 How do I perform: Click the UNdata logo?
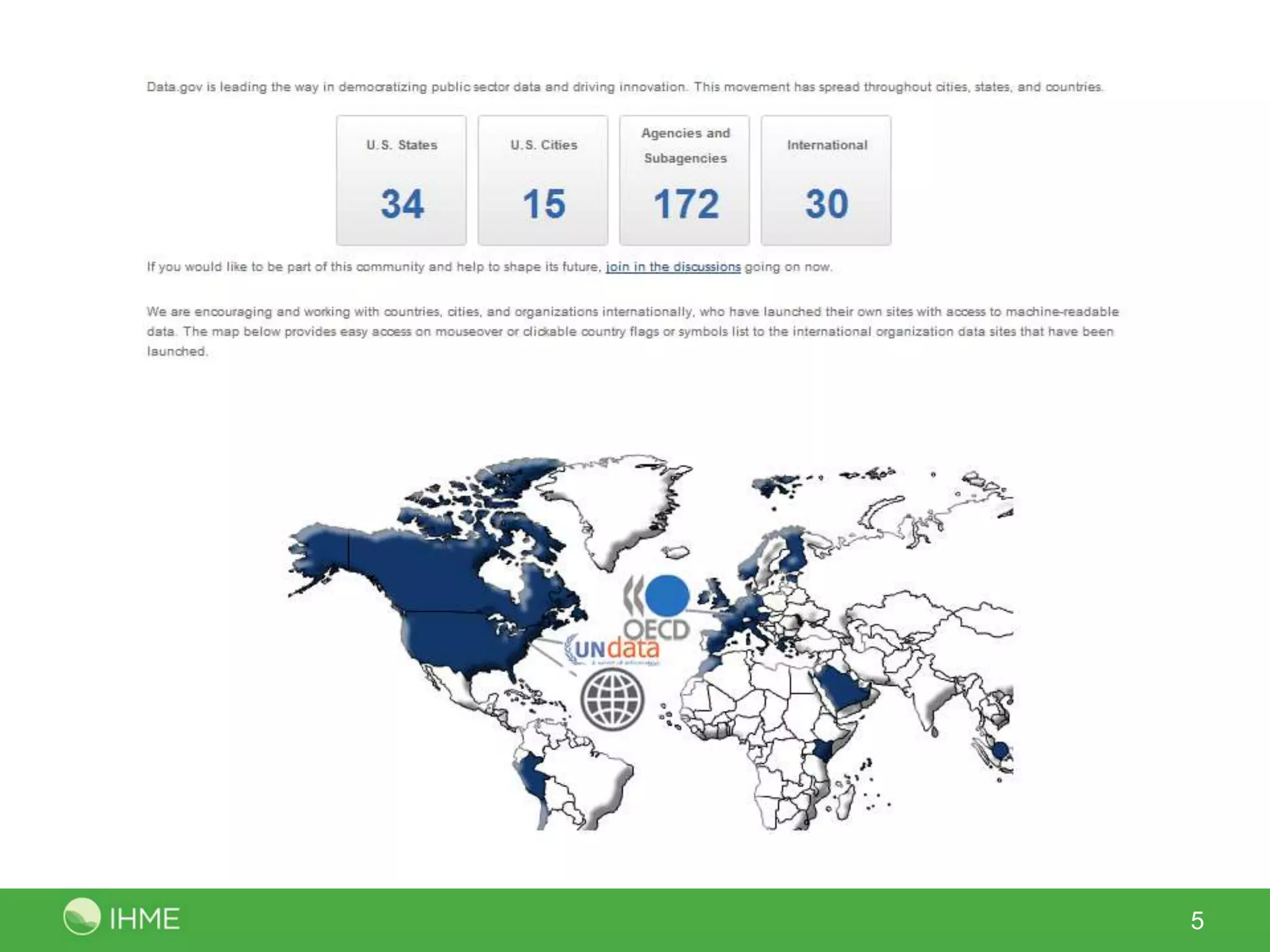613,650
